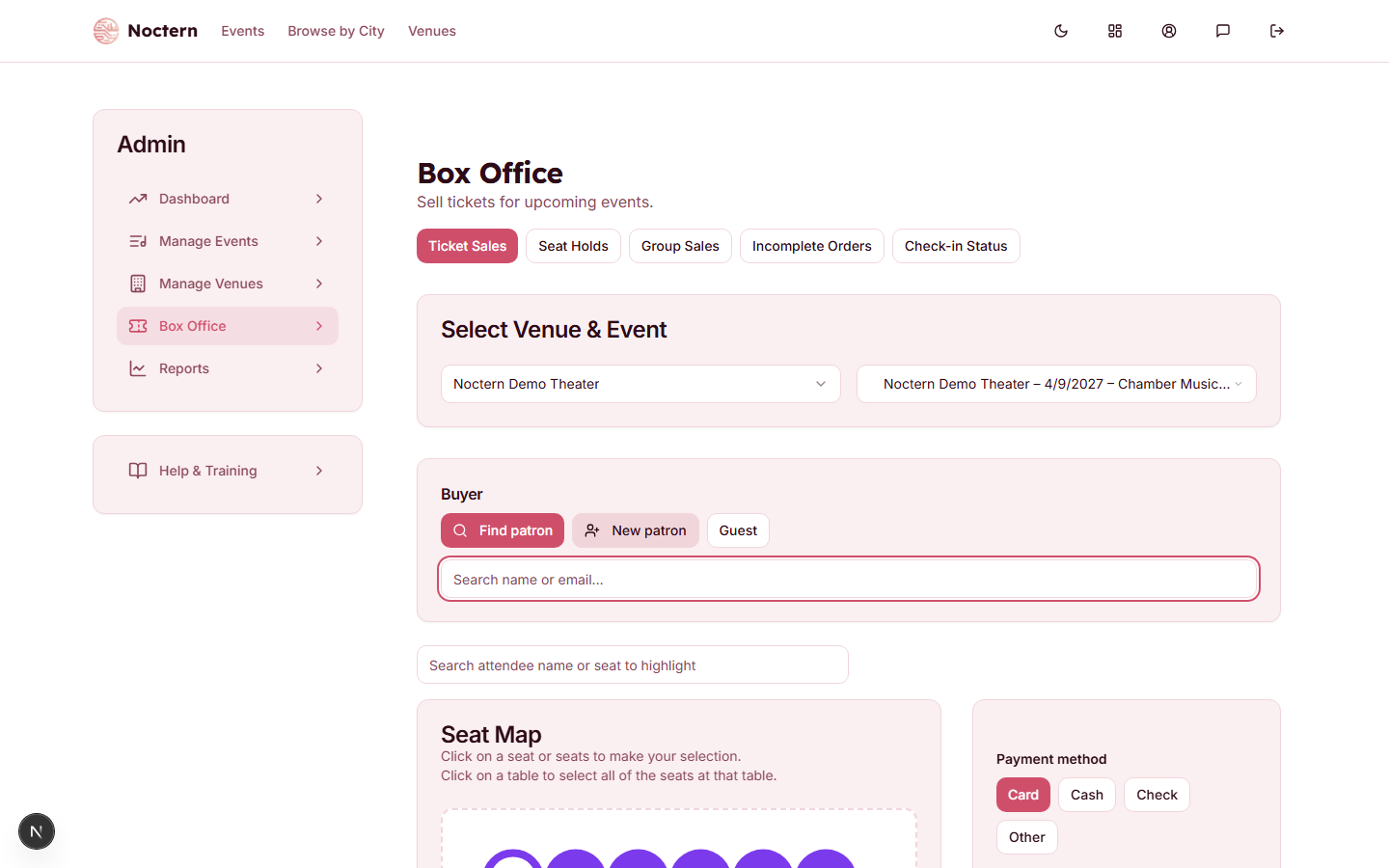Expand Box Office chevron

click(319, 326)
